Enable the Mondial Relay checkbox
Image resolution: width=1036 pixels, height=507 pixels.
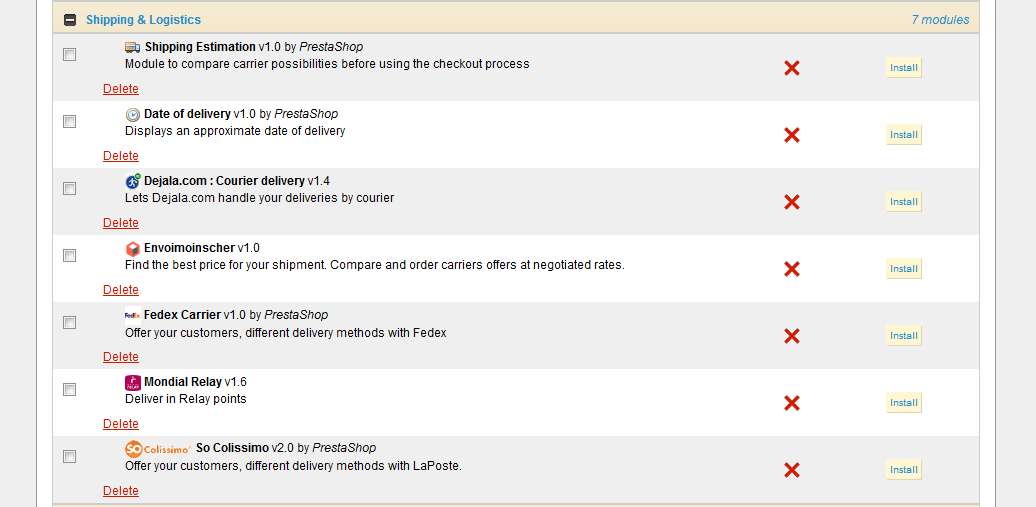(69, 389)
